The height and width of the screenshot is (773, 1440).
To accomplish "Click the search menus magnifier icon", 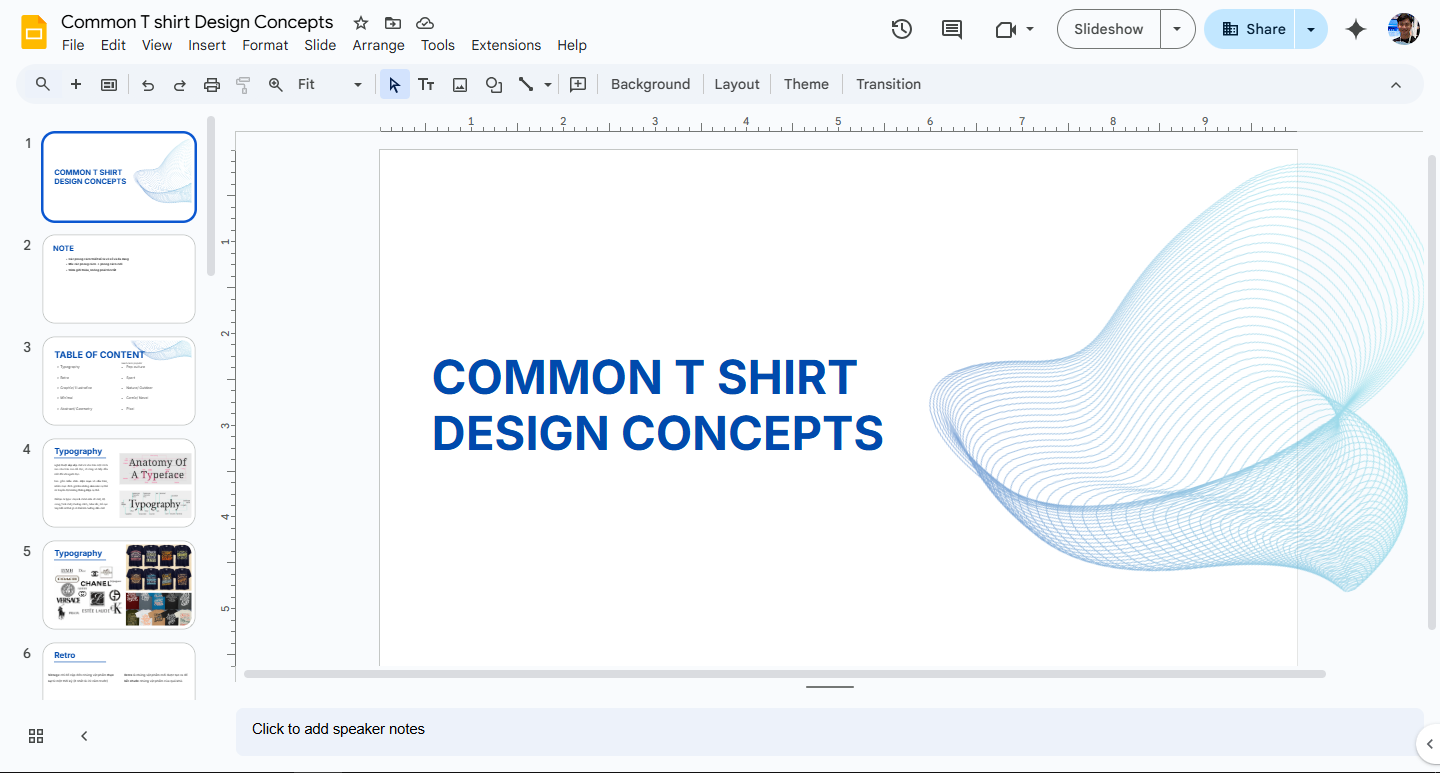I will 43,84.
